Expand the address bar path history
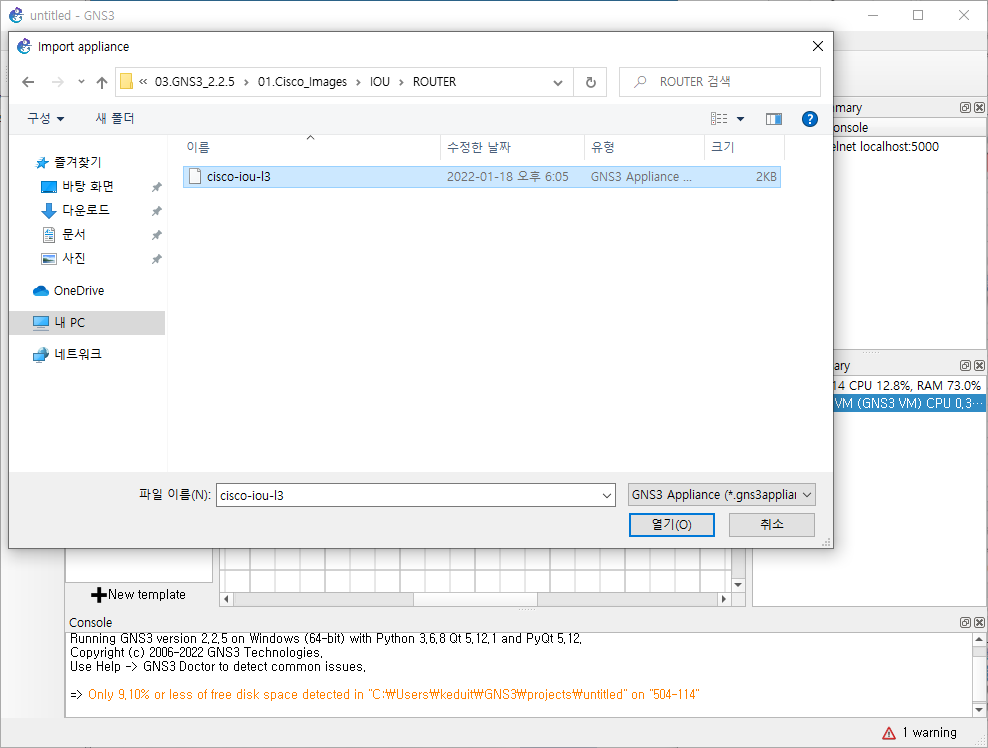 click(558, 83)
